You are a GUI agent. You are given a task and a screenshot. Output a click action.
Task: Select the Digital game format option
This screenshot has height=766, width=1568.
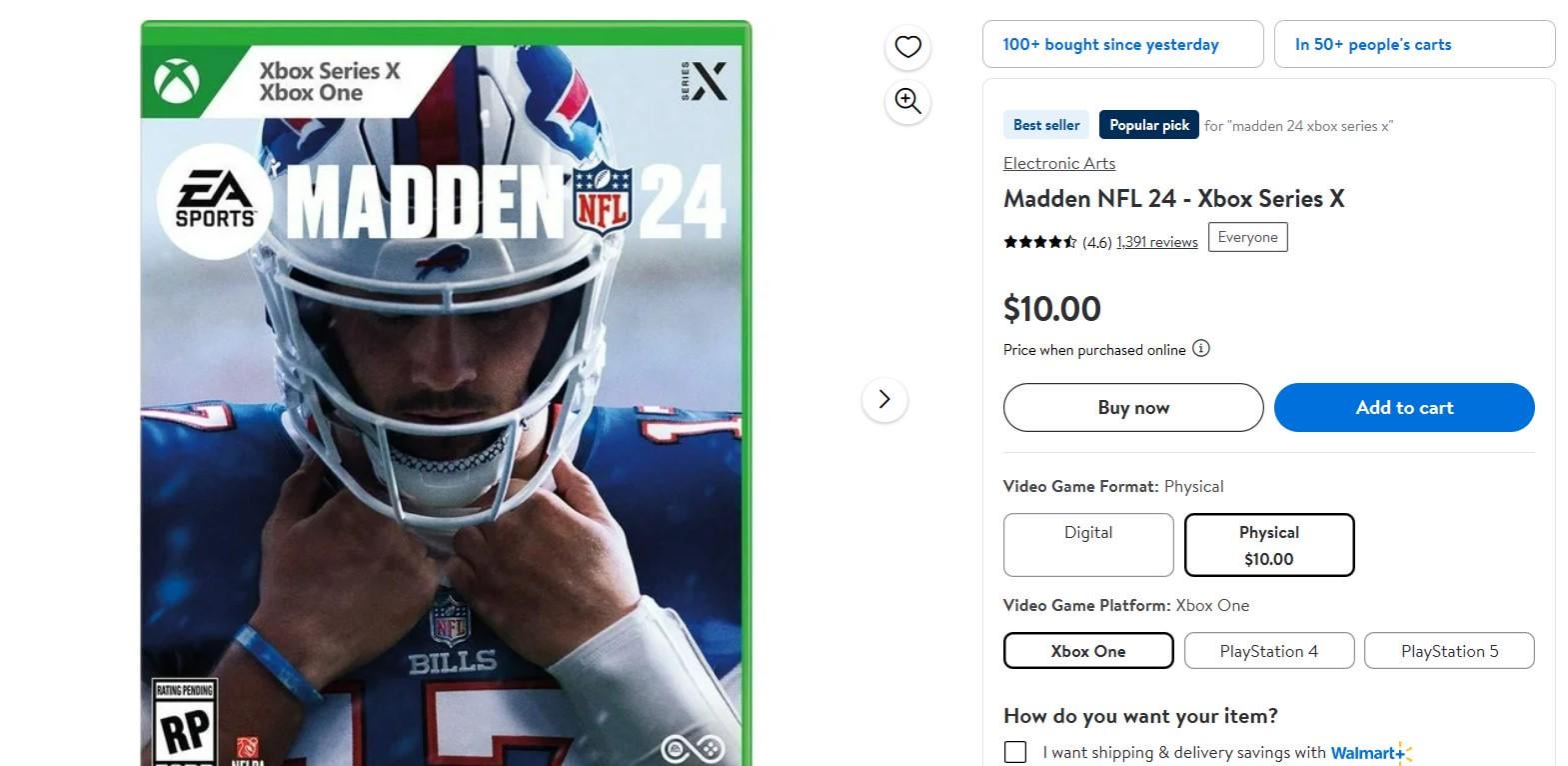1088,545
